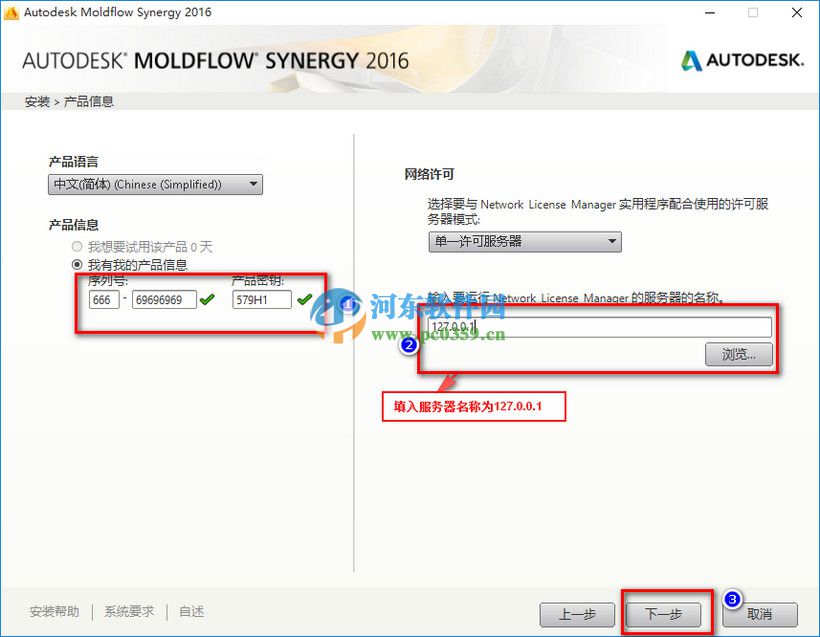Click the numbered badge next to the server field
The height and width of the screenshot is (637, 820).
pos(407,345)
